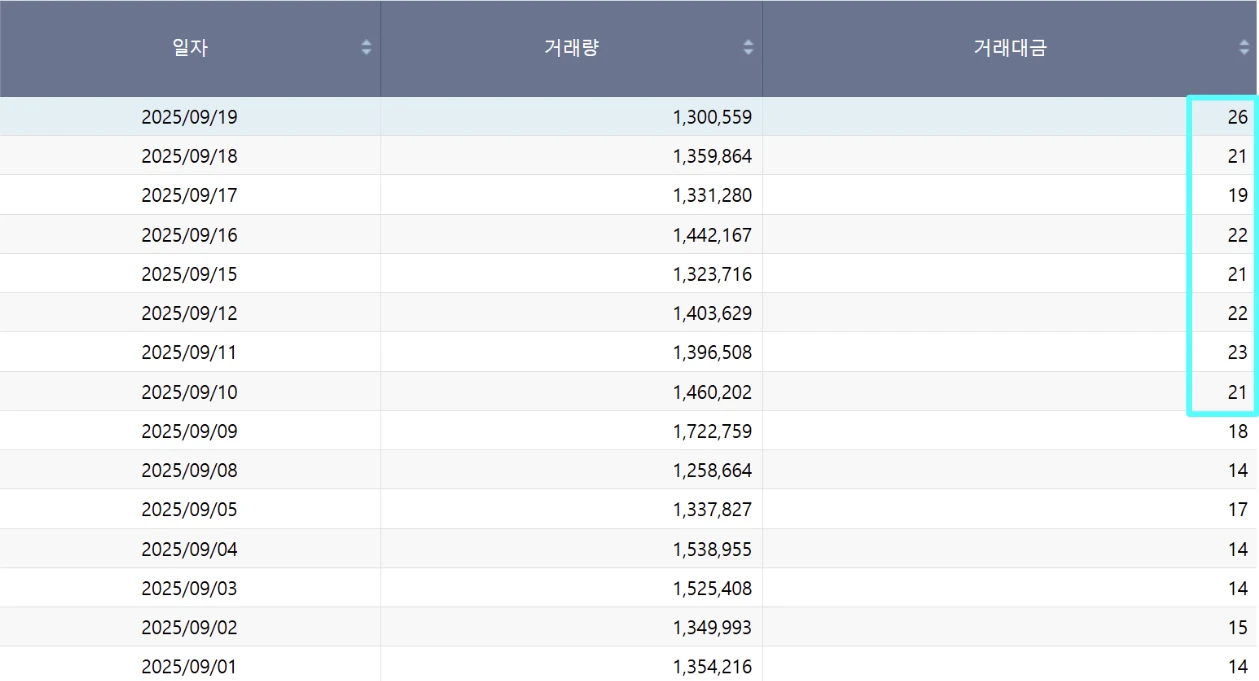Click the sort arrows in the 거래량 column header
The height and width of the screenshot is (681, 1259).
click(748, 47)
